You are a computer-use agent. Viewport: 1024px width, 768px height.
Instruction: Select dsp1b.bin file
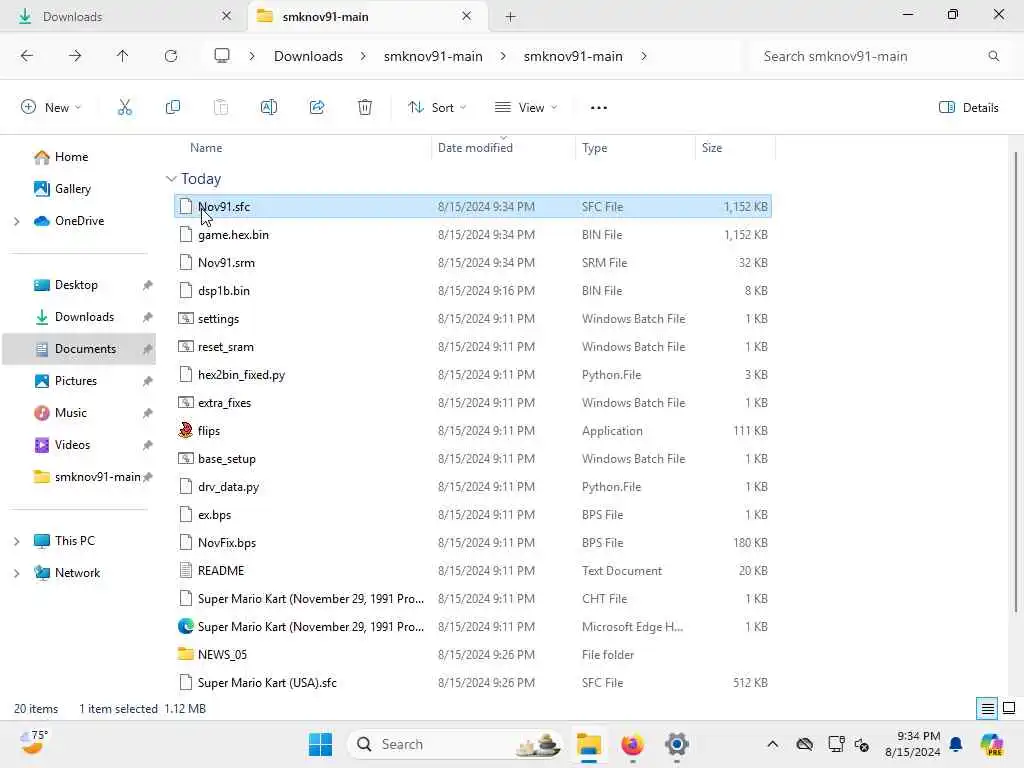pyautogui.click(x=473, y=291)
